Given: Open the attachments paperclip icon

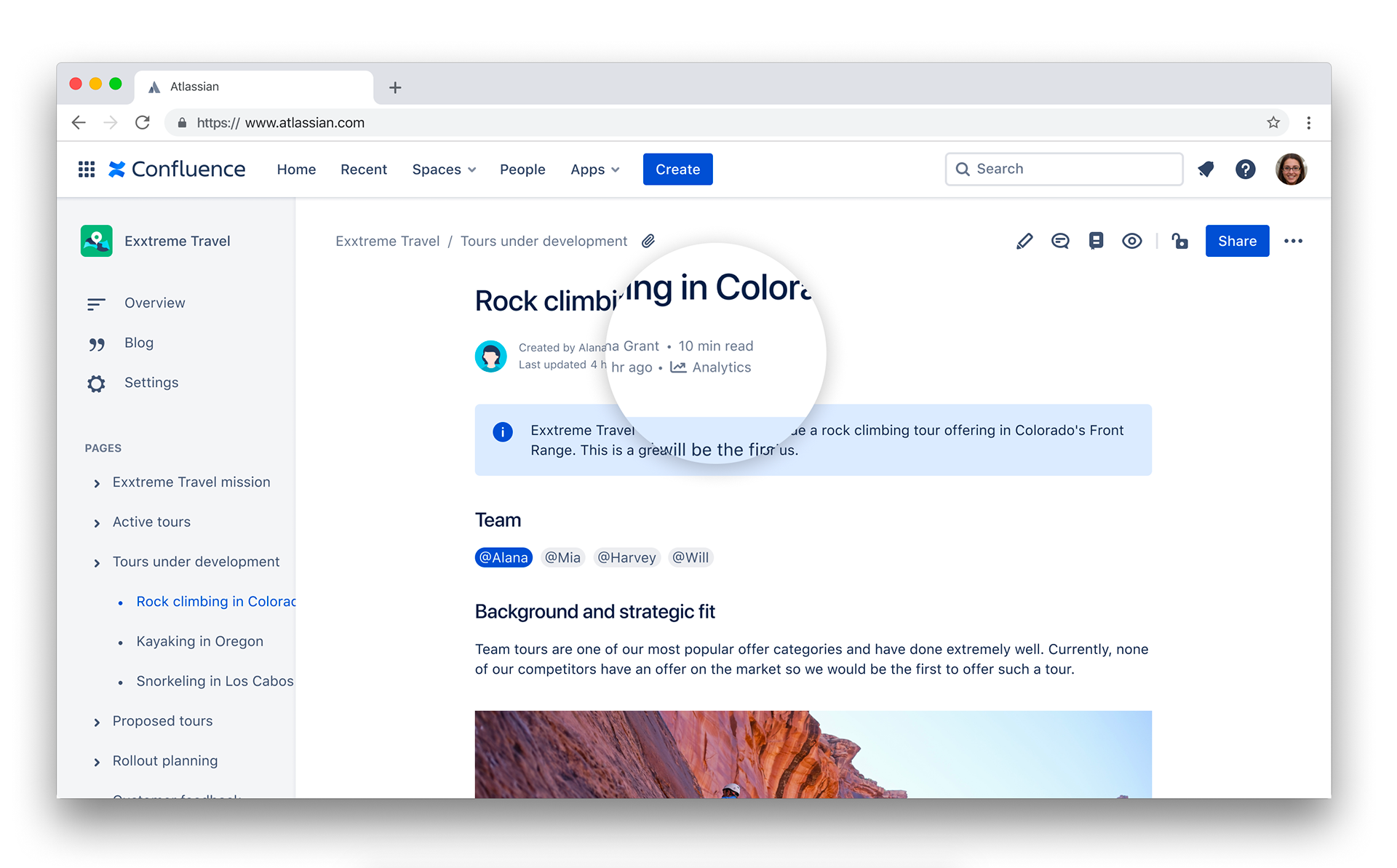Looking at the screenshot, I should 648,241.
